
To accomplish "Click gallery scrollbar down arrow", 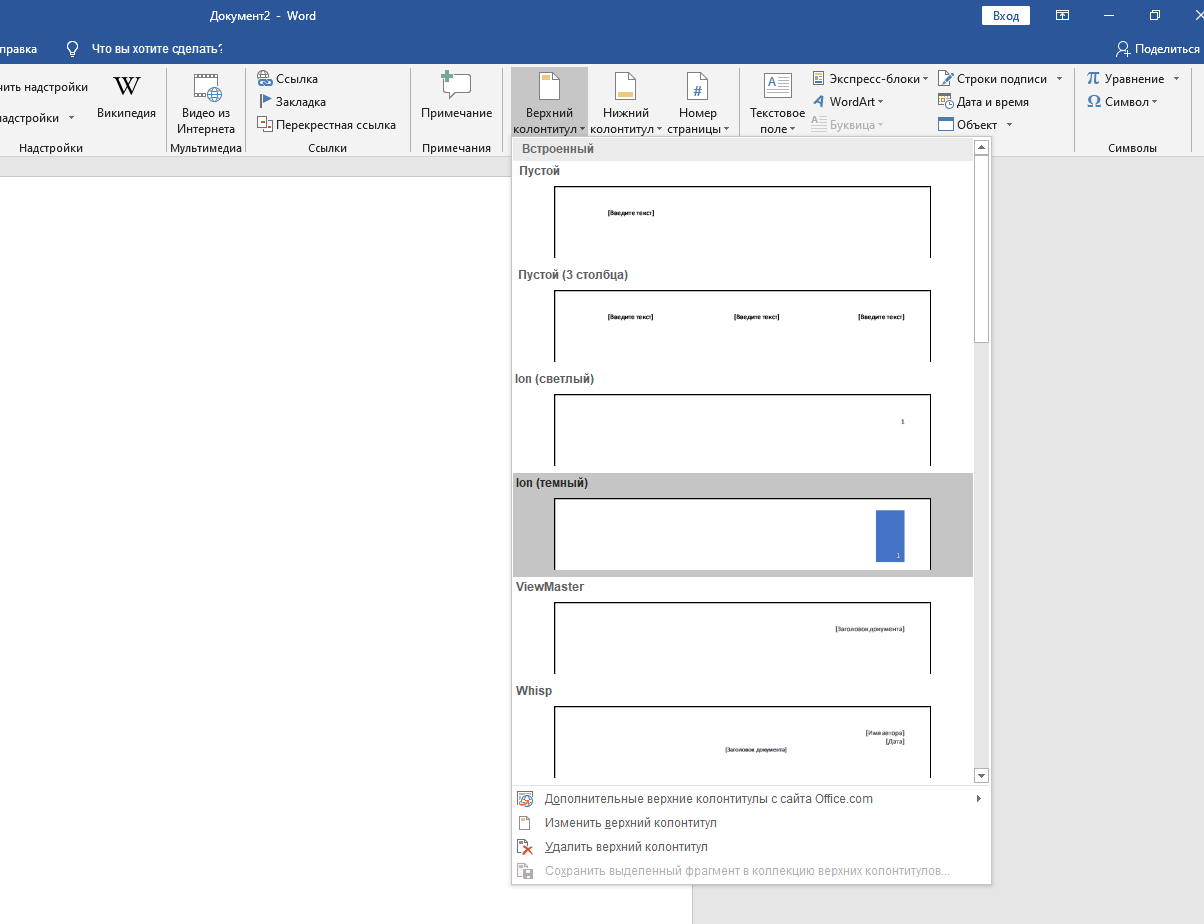I will (981, 776).
